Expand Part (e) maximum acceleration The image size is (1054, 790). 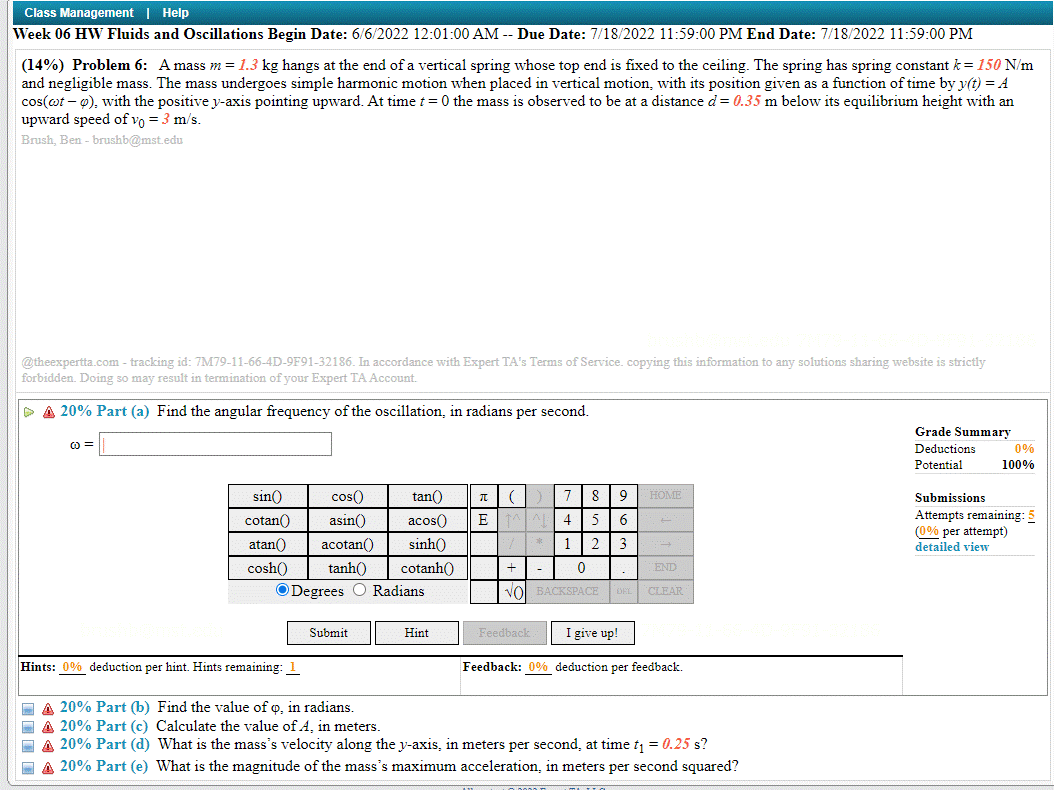click(x=28, y=767)
